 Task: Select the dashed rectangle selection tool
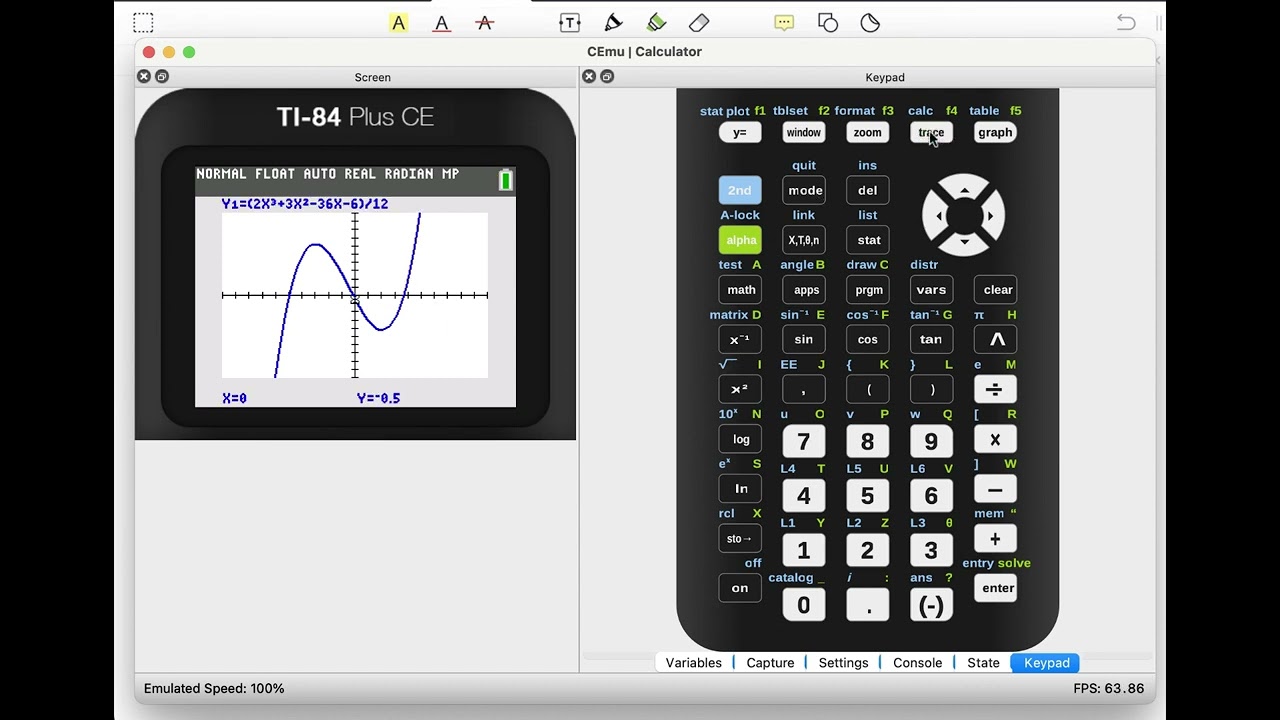click(x=143, y=22)
